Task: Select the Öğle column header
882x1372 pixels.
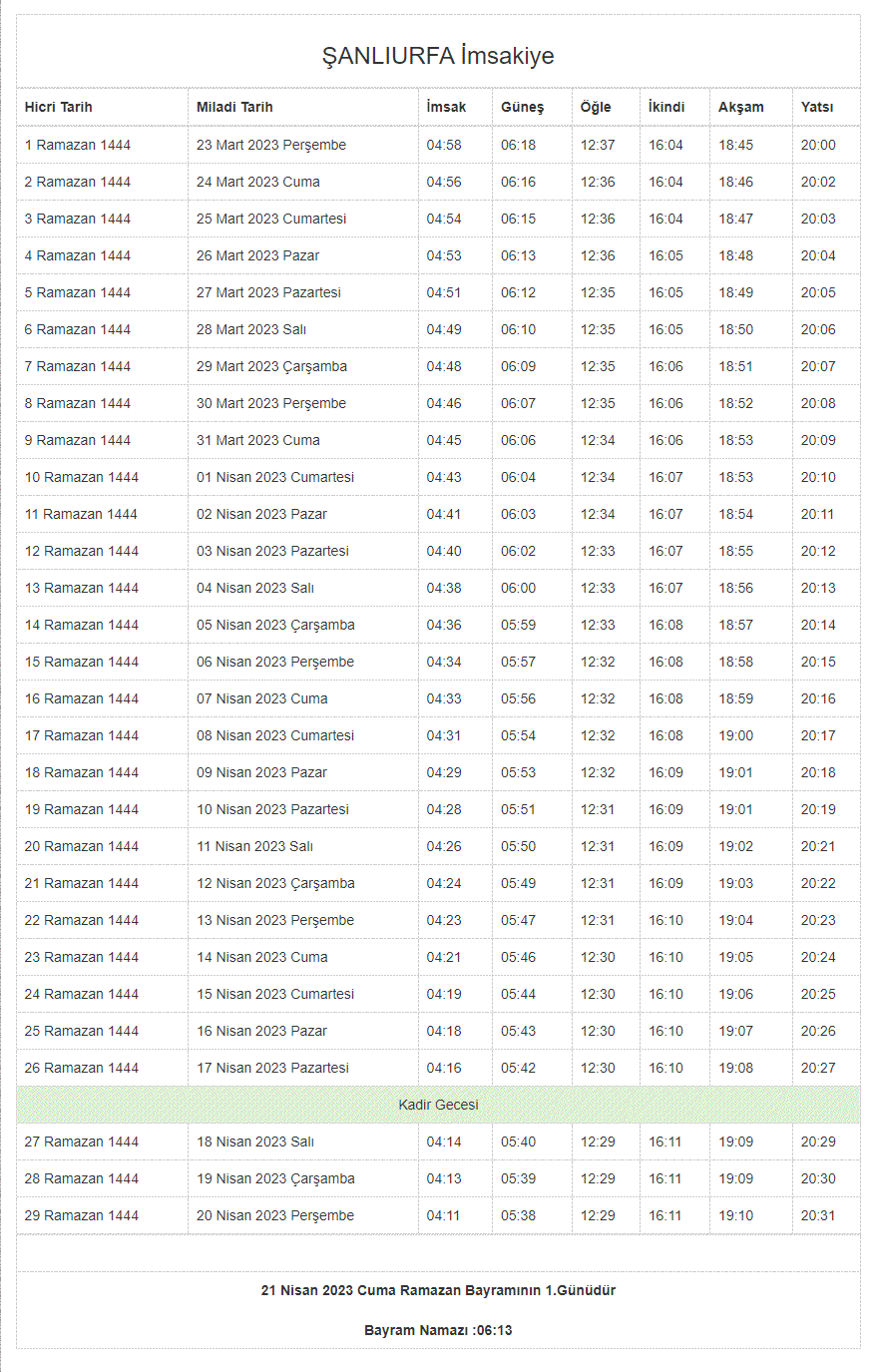Action: pyautogui.click(x=596, y=107)
